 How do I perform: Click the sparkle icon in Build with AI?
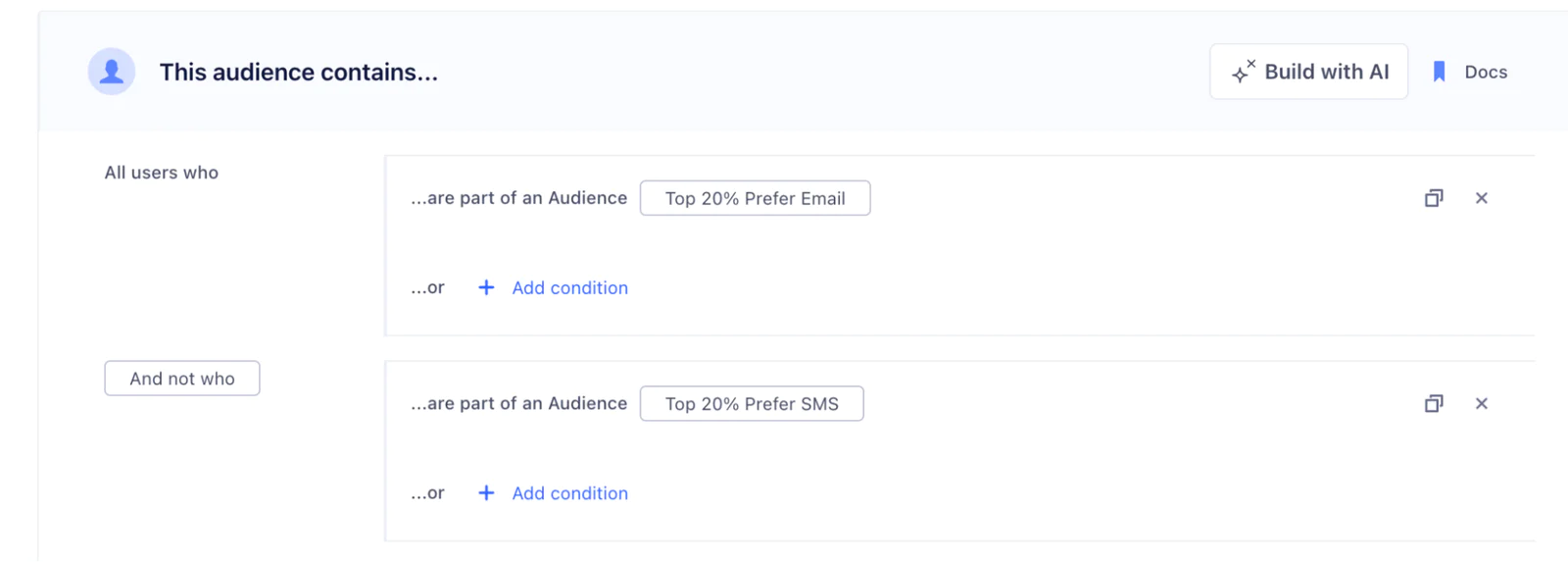[x=1243, y=72]
